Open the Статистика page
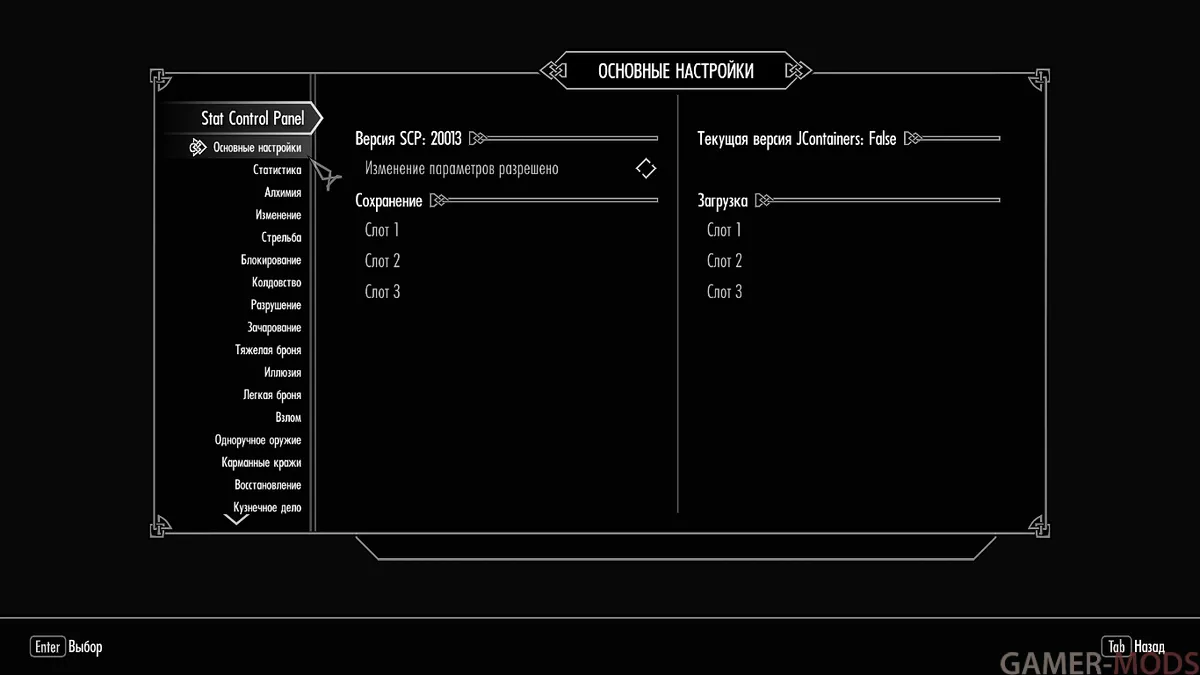1200x675 pixels. tap(277, 170)
